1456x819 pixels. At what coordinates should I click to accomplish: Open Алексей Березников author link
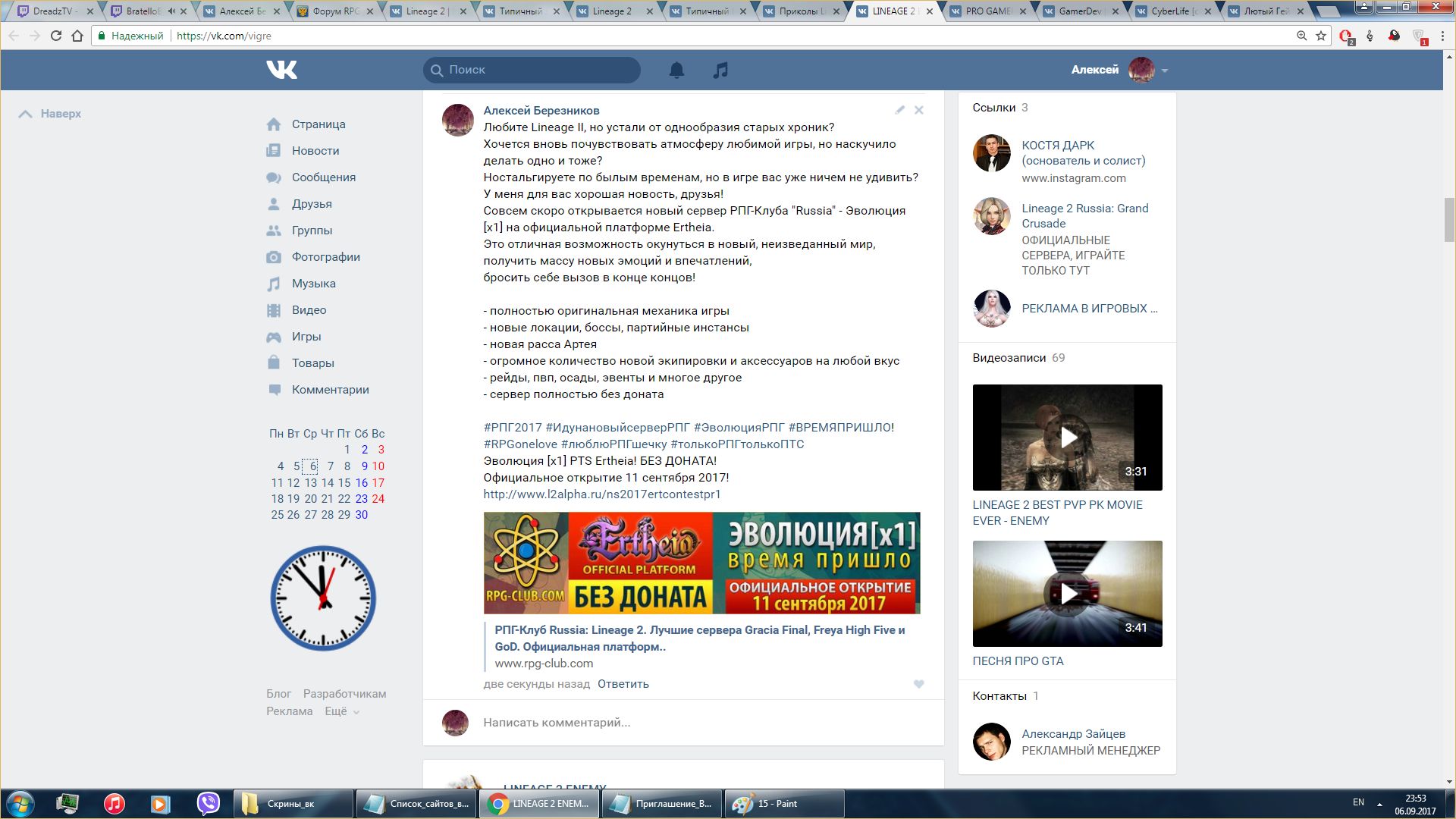click(x=541, y=111)
